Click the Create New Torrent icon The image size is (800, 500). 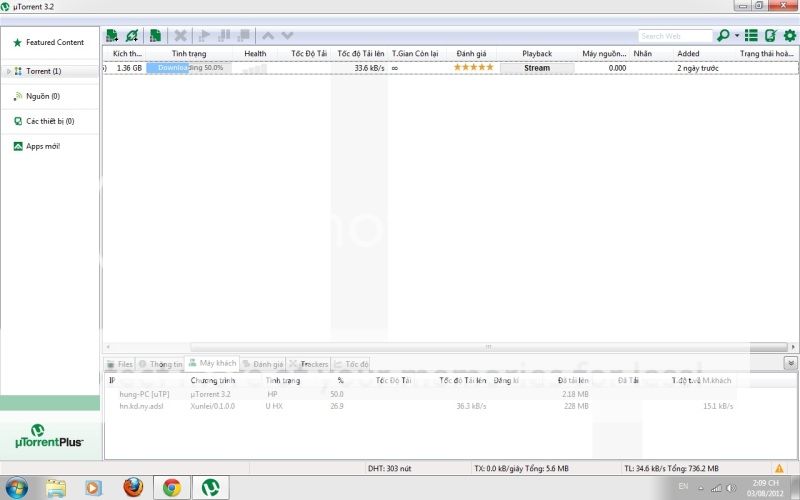[x=156, y=36]
